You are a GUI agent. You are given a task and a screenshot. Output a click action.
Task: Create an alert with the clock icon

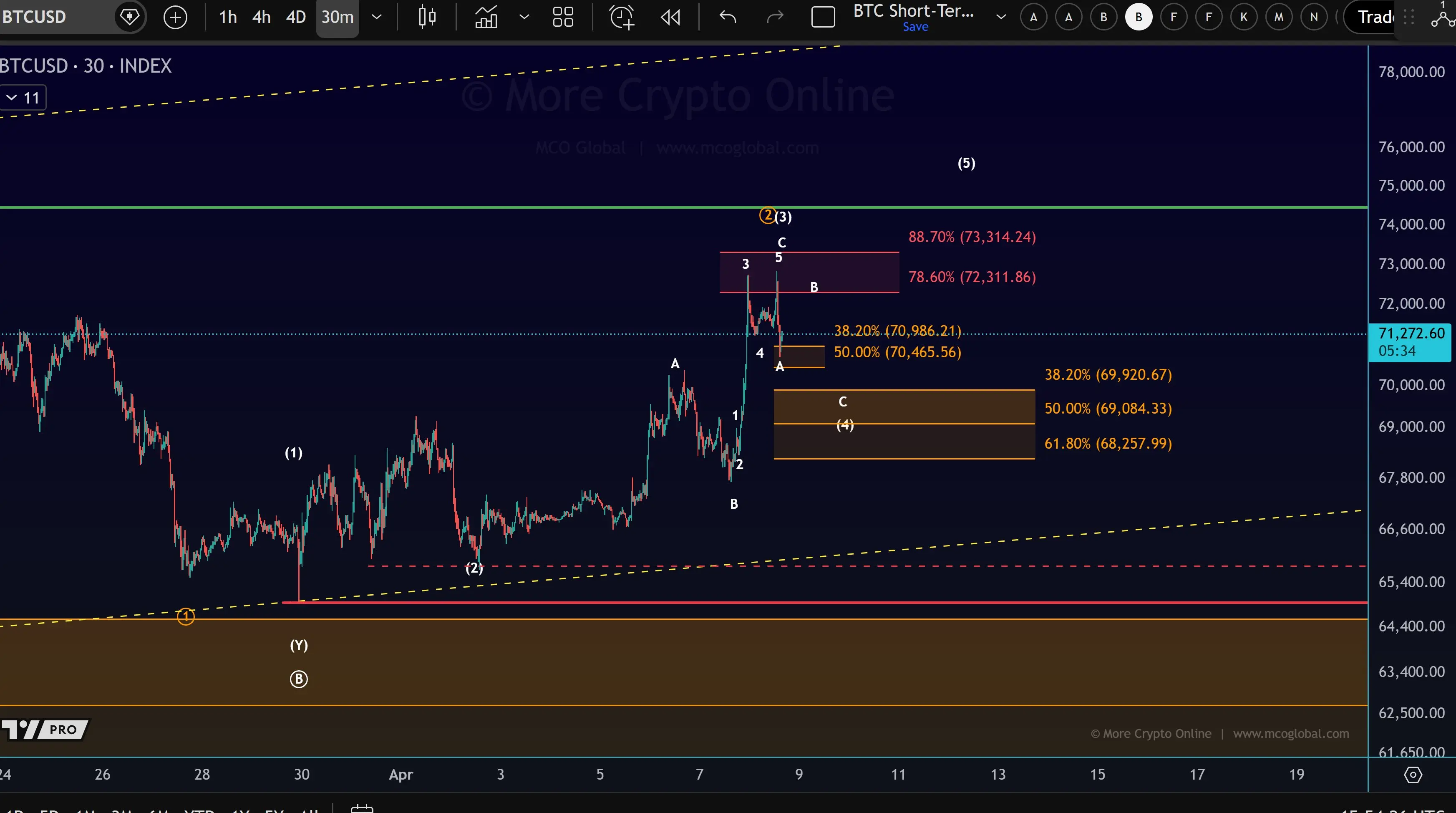tap(622, 17)
